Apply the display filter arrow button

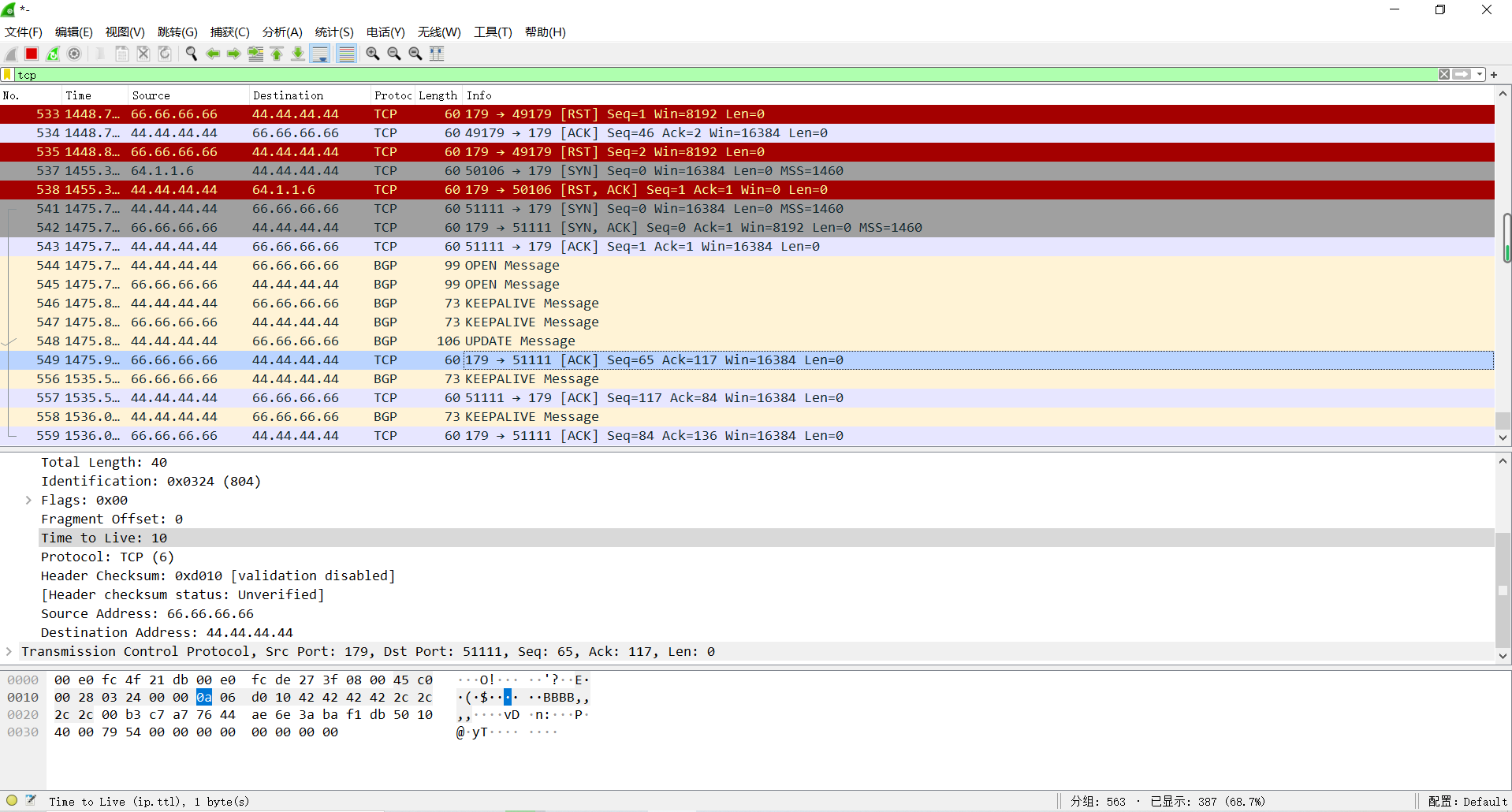point(1462,74)
